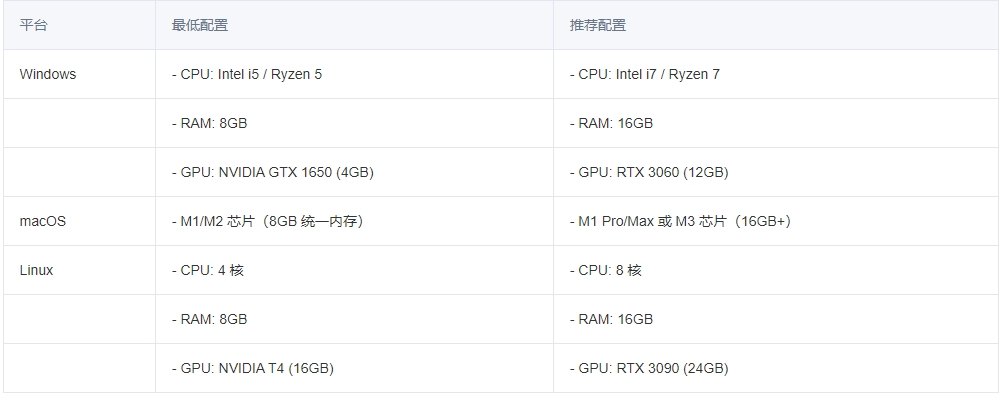Image resolution: width=1003 pixels, height=397 pixels.
Task: Click Windows minimum RAM 8GB cell
Action: (x=354, y=123)
